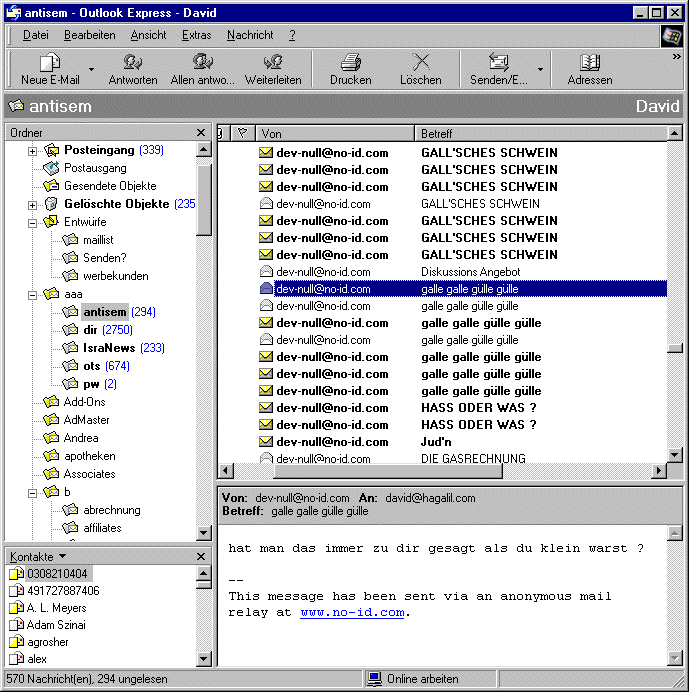Delete the message with the Löschen icon
689x692 pixels.
coord(420,63)
